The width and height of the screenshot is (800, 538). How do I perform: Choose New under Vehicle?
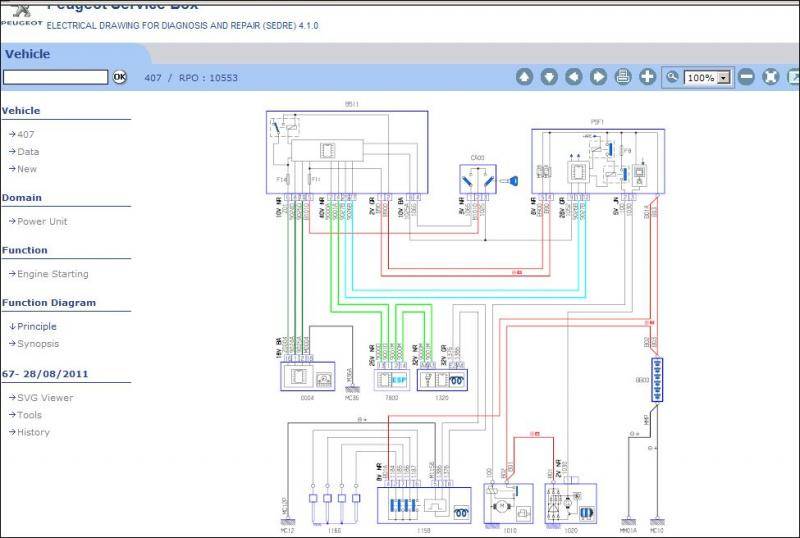27,169
